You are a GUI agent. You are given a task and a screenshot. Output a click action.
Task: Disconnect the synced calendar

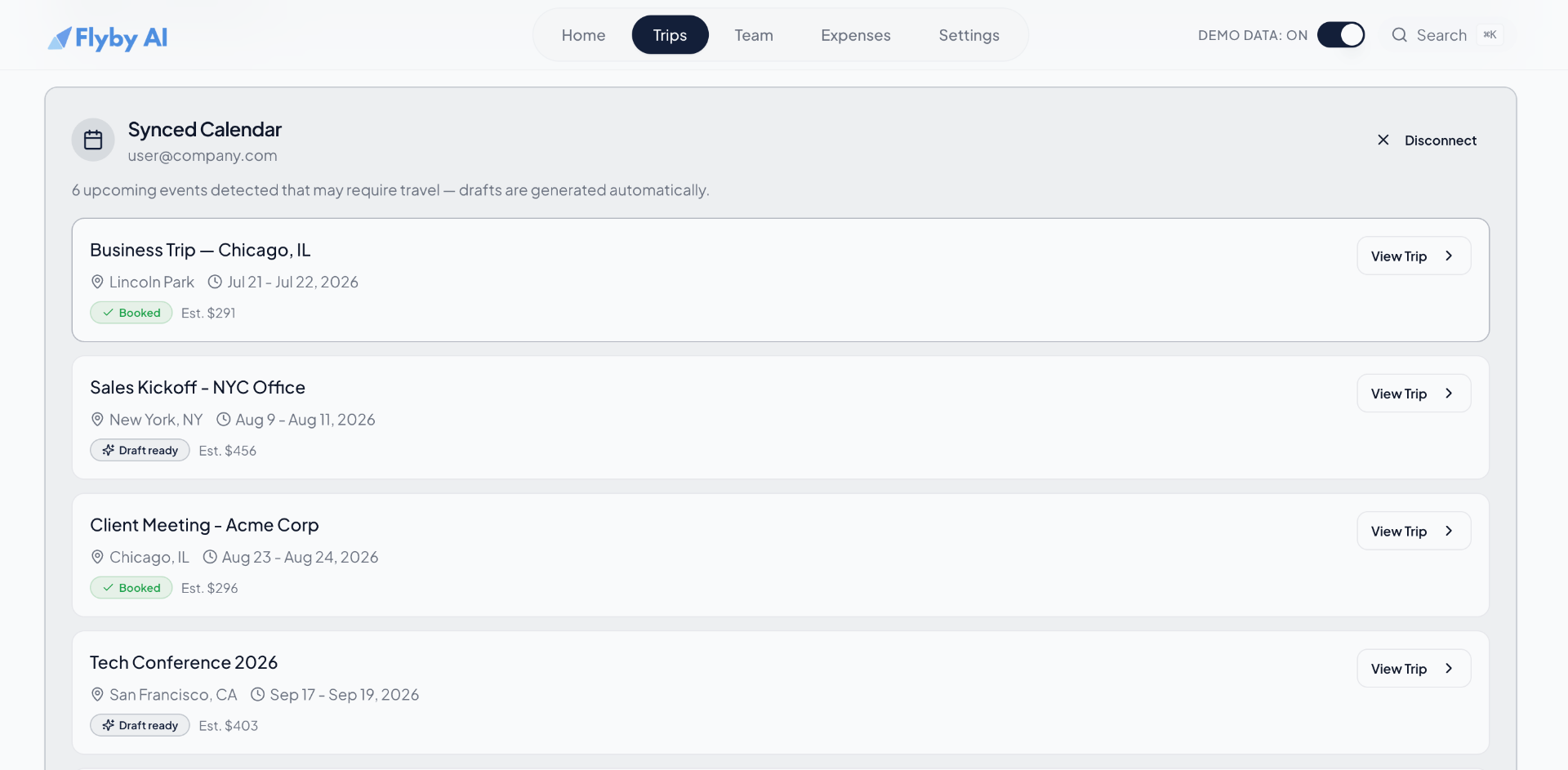click(x=1427, y=140)
